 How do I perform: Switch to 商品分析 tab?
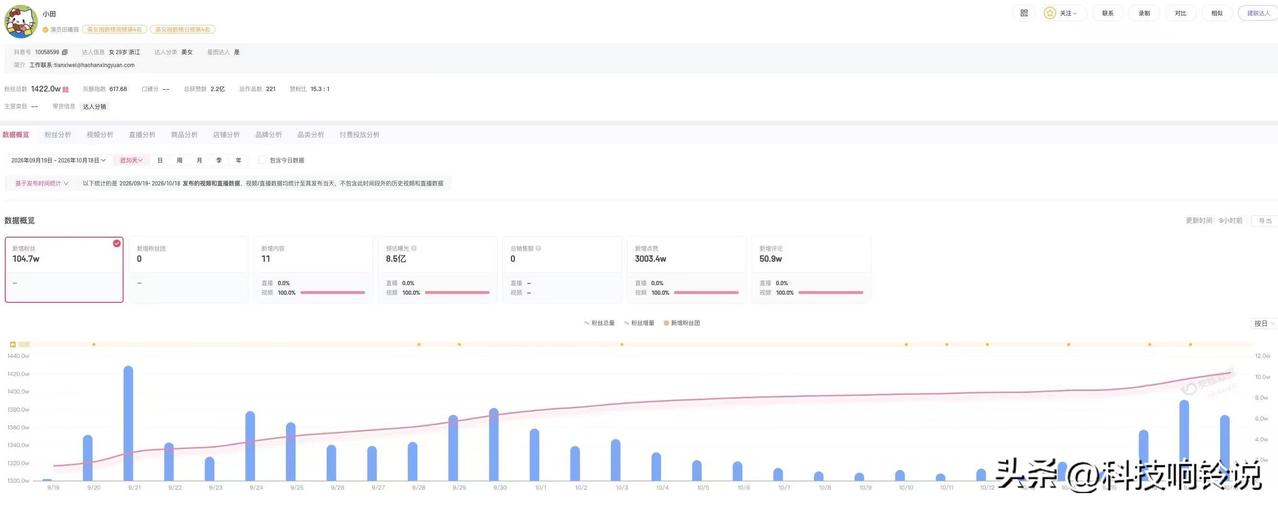tap(184, 134)
